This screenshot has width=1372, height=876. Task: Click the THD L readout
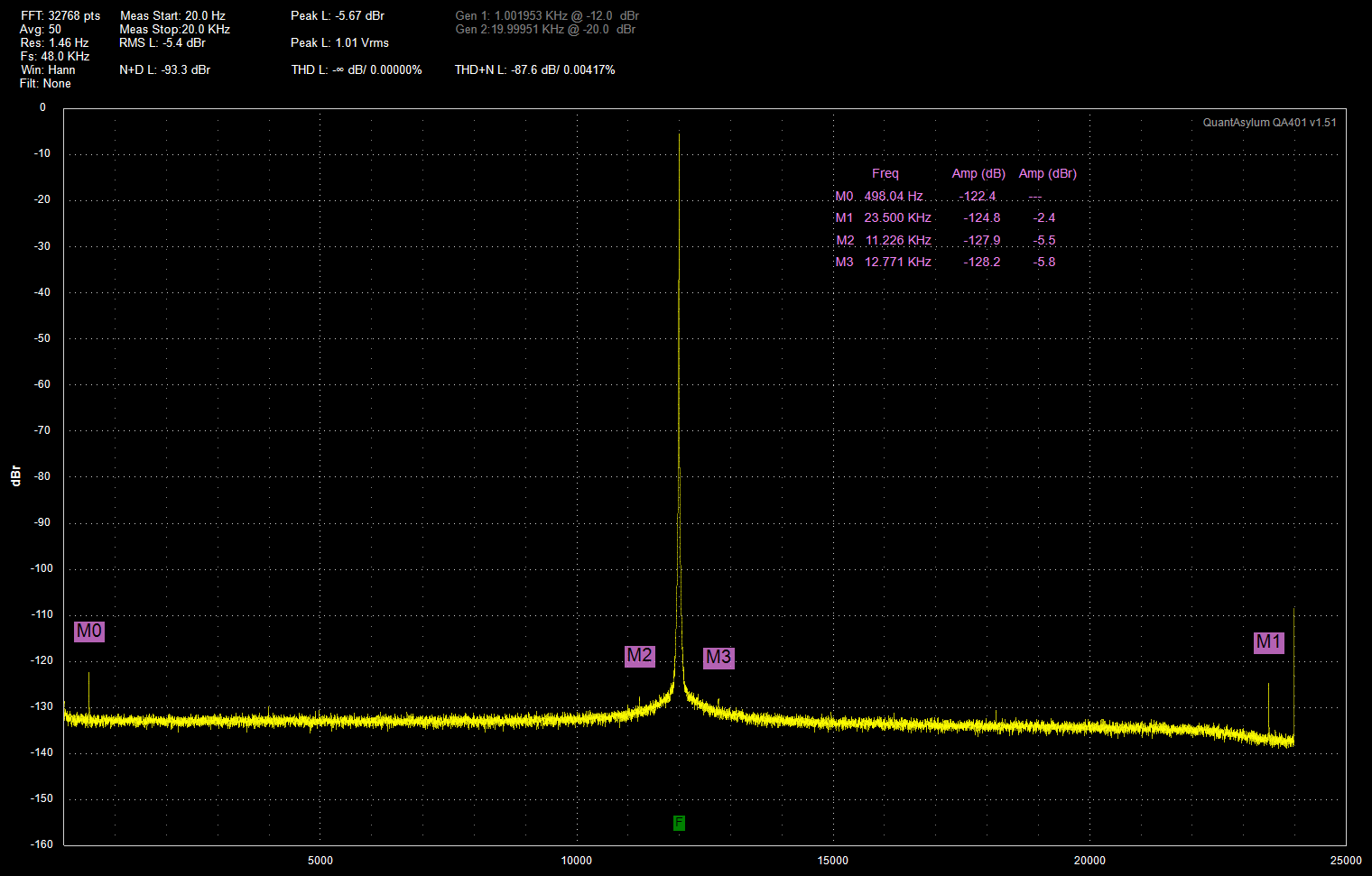(357, 69)
